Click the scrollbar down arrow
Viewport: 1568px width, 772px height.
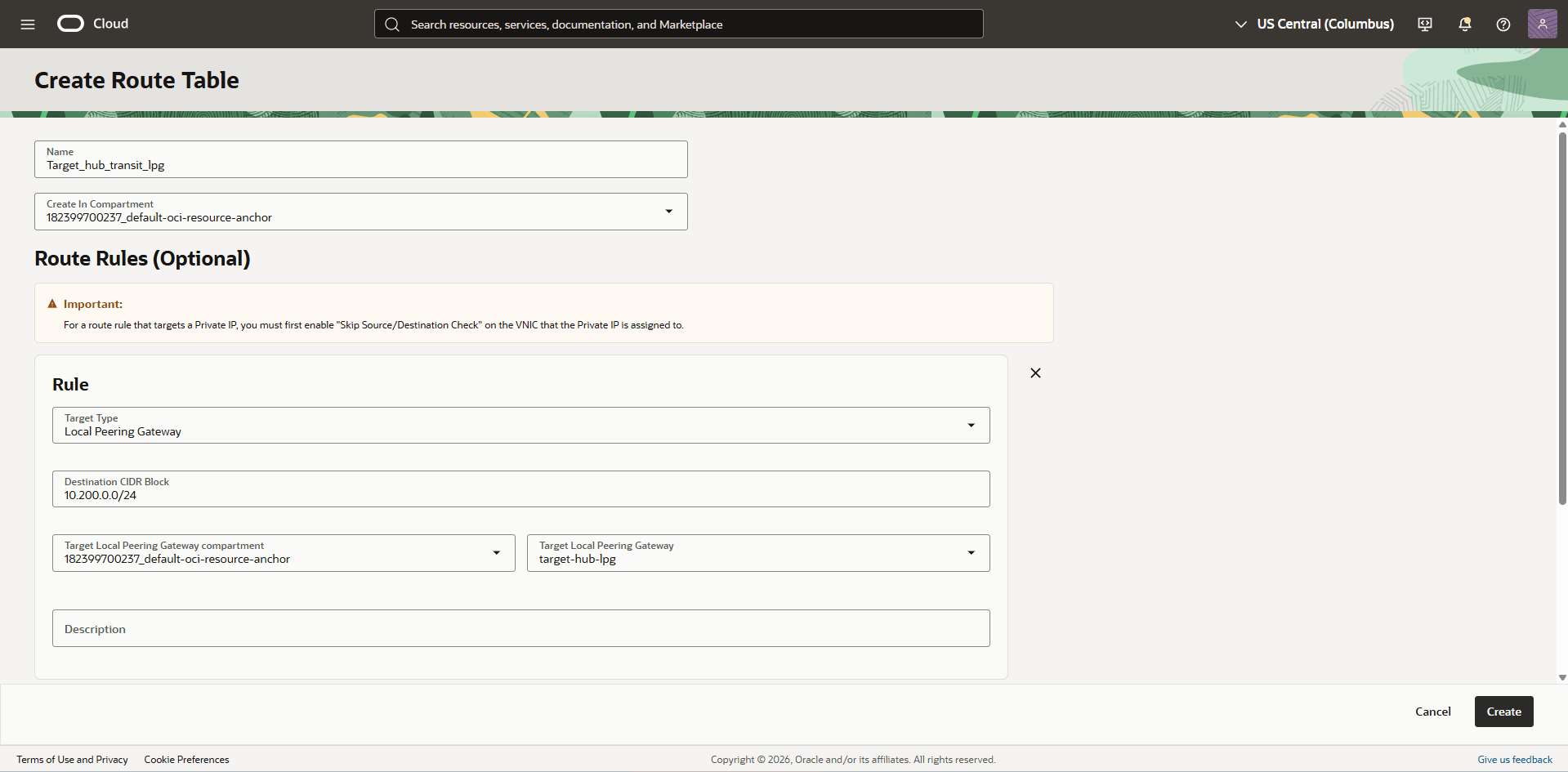pos(1562,677)
